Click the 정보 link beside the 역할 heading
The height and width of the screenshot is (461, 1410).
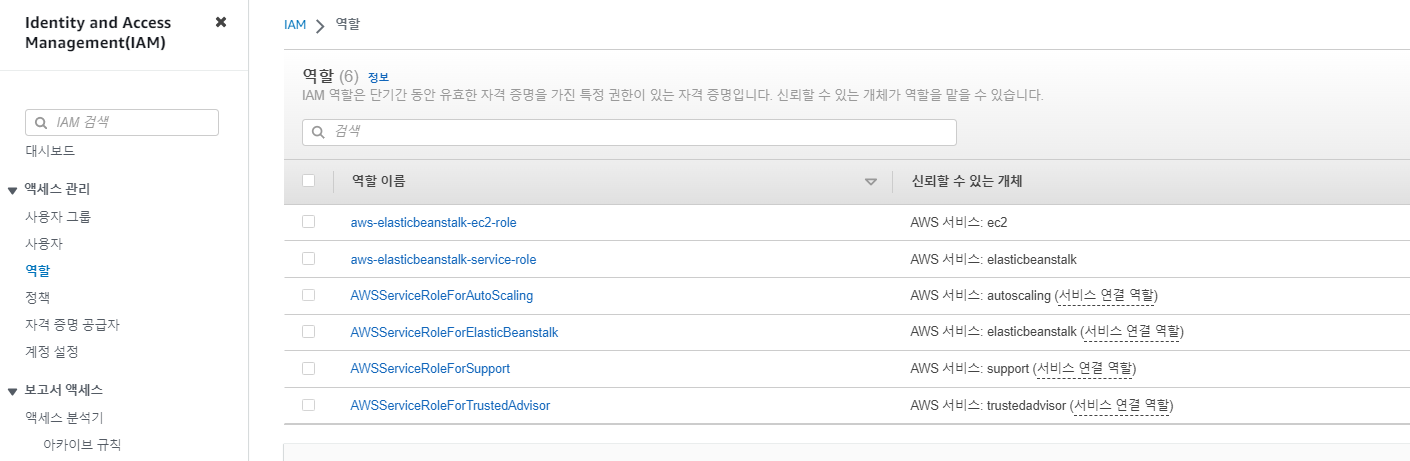click(x=378, y=77)
